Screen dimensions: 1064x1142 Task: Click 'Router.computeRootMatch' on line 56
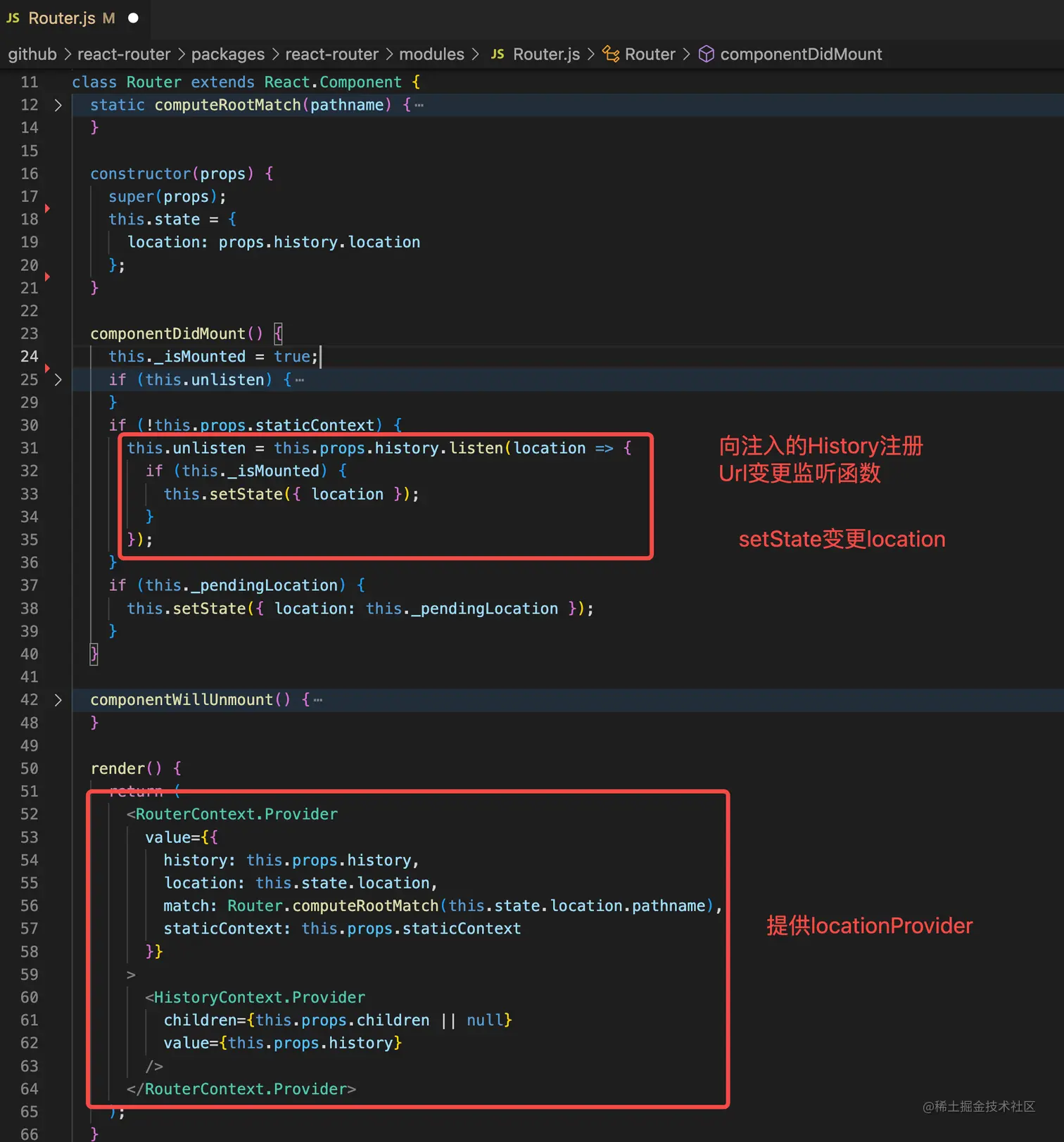click(333, 906)
